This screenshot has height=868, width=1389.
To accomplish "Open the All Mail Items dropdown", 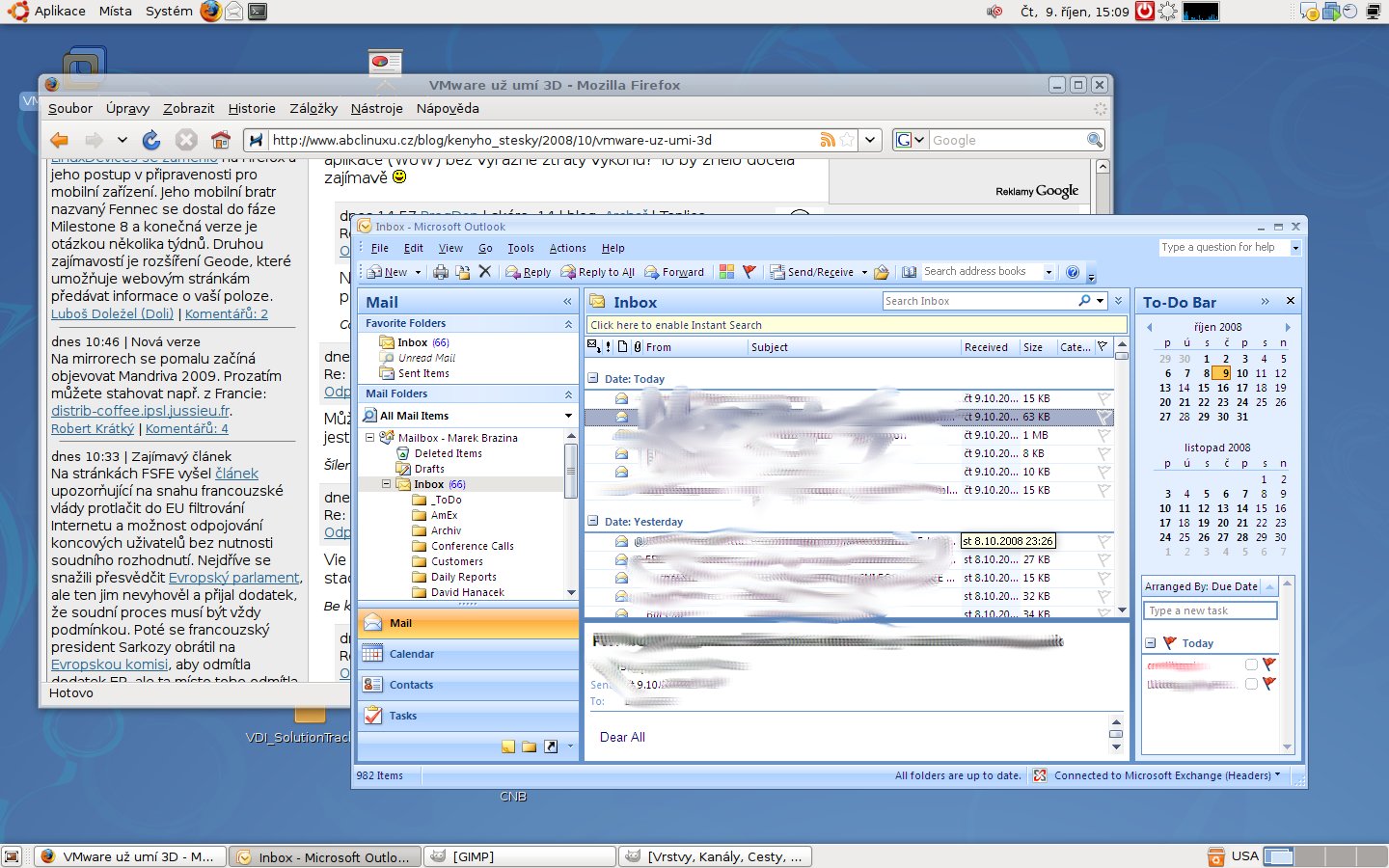I will [x=568, y=416].
